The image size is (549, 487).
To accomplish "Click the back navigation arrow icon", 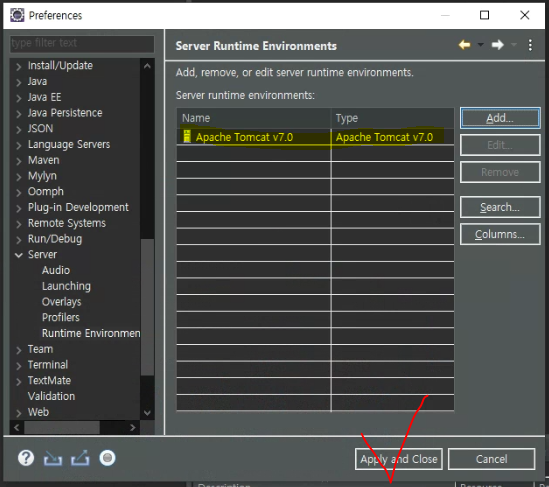I will pyautogui.click(x=464, y=45).
